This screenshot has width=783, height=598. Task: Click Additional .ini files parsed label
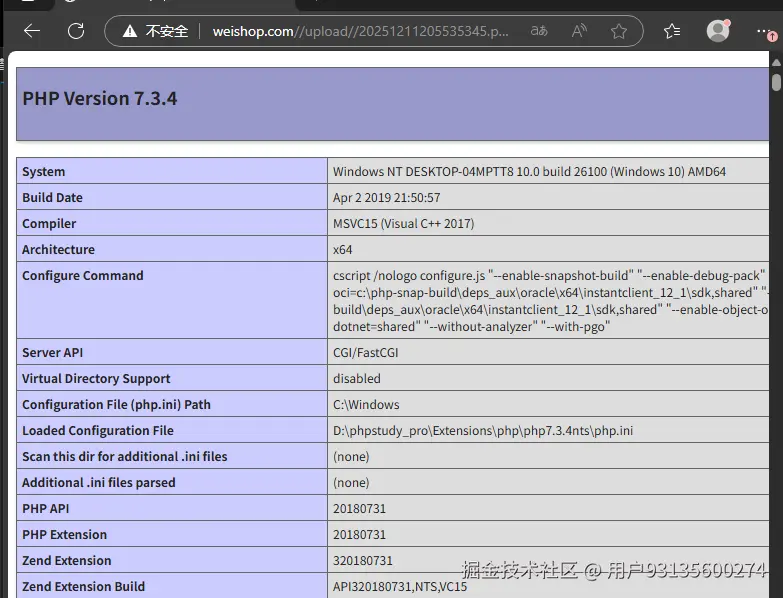coord(99,482)
